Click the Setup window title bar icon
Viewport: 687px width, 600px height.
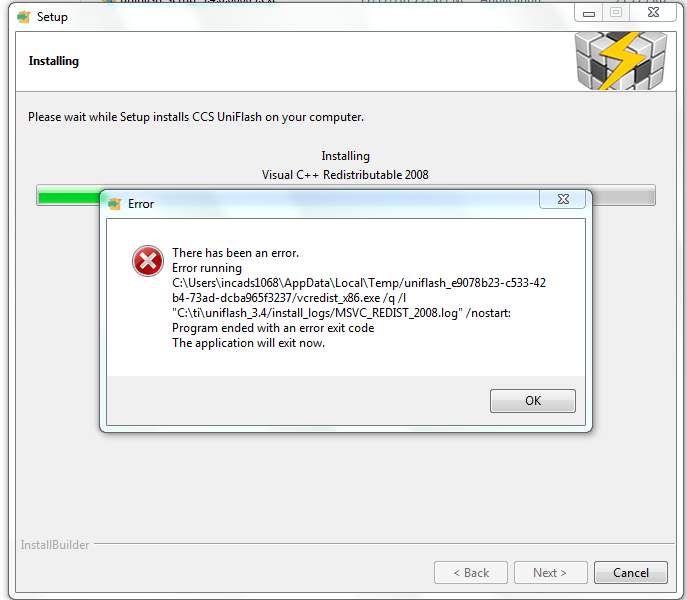(x=24, y=17)
